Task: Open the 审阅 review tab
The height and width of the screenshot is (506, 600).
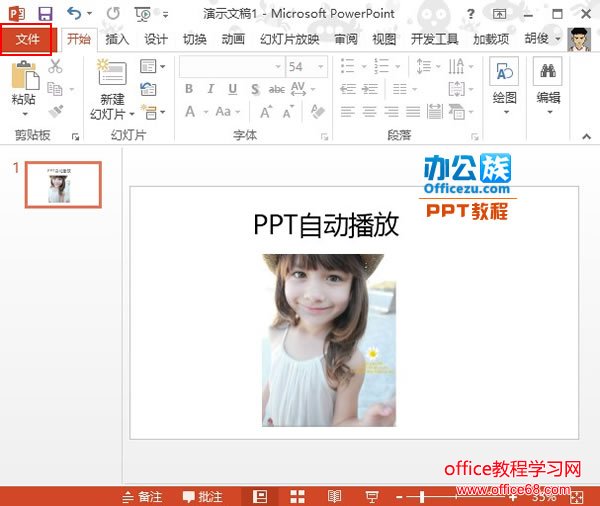Action: [346, 39]
